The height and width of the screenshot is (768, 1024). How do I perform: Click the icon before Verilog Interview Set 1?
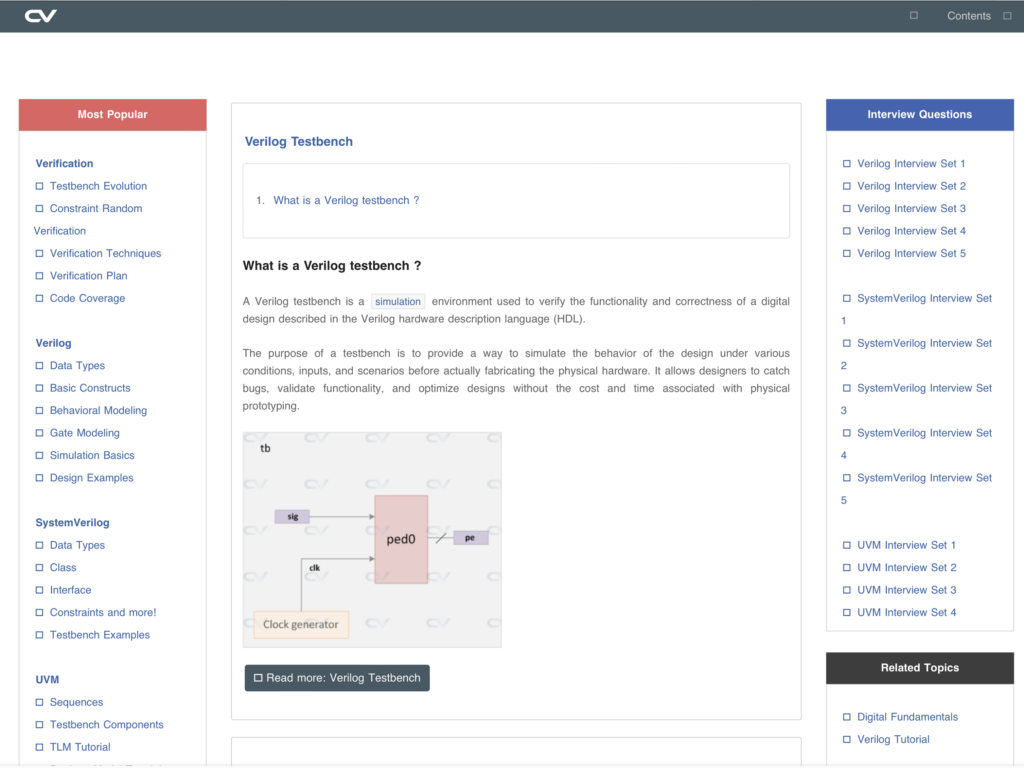click(x=847, y=164)
